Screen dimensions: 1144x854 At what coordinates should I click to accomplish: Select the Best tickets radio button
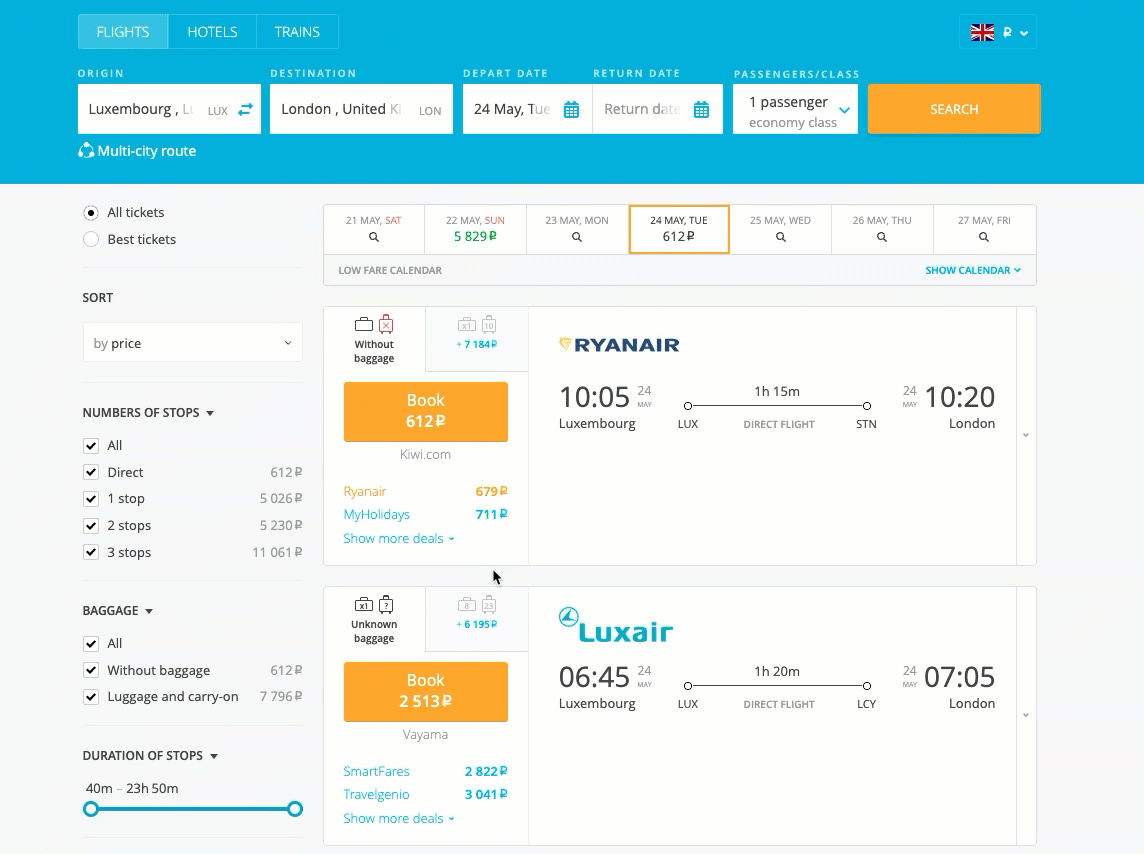90,239
